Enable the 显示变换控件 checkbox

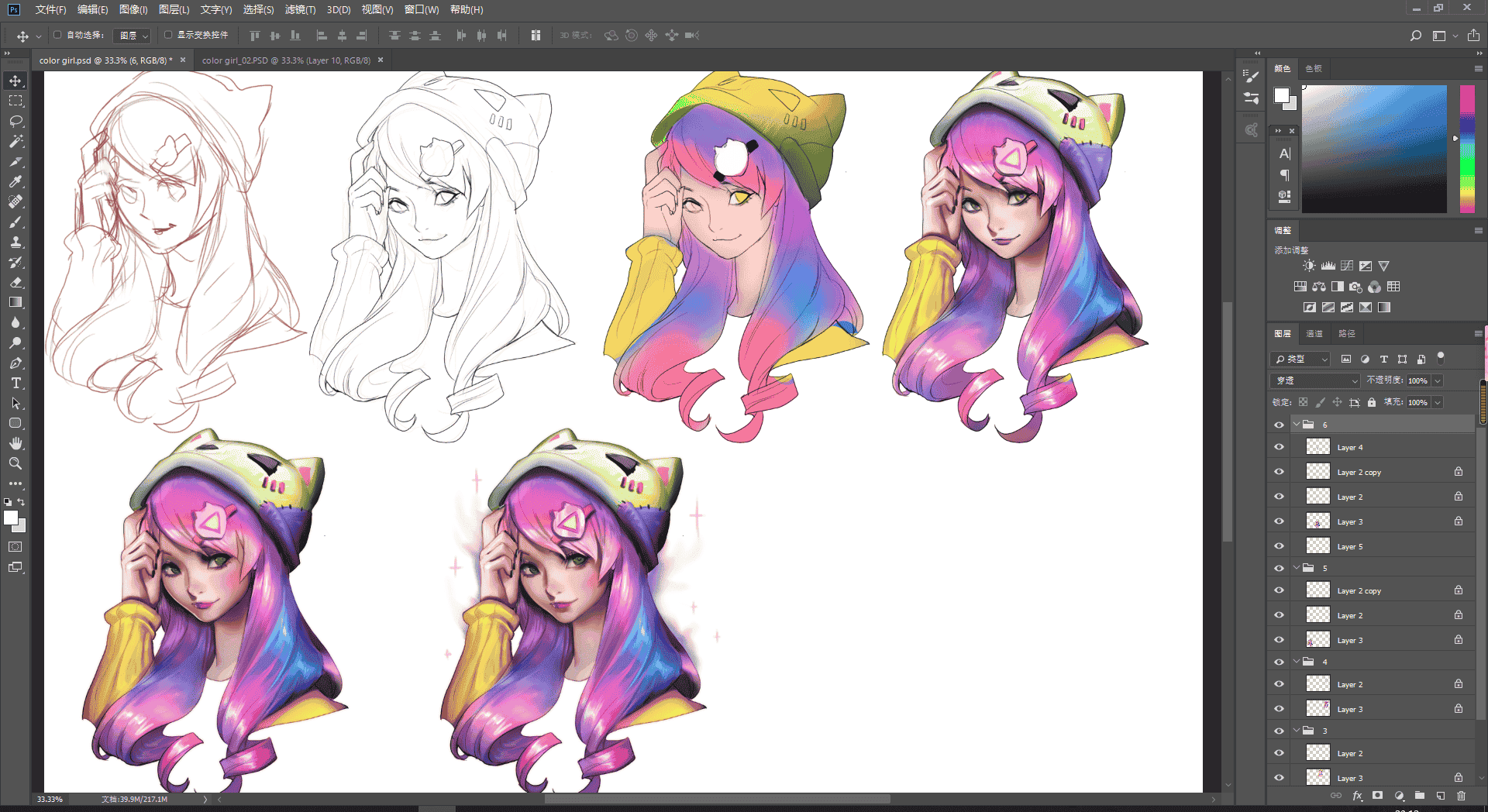(x=168, y=35)
